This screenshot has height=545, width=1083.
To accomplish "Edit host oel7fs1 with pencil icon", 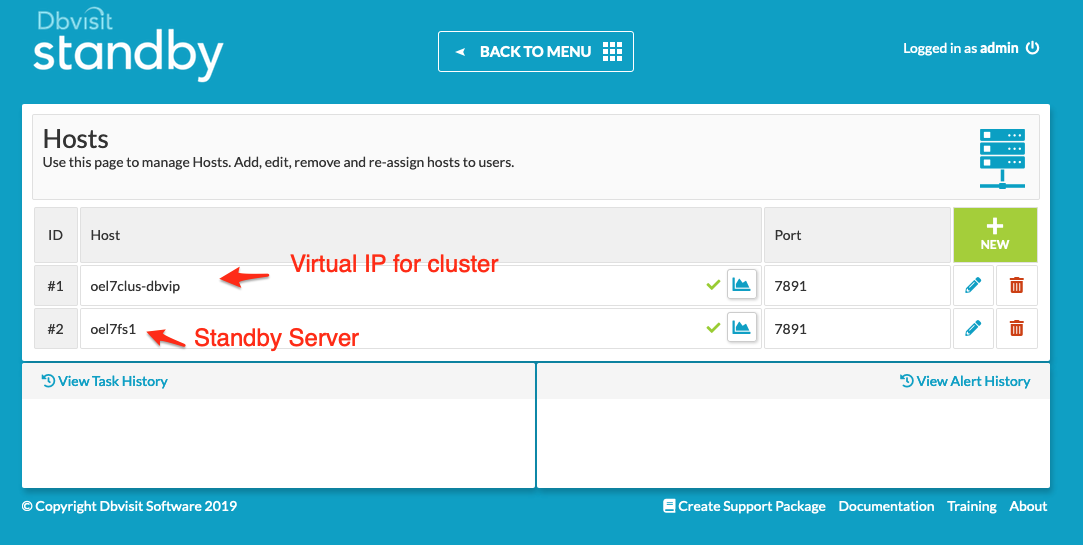I will coord(973,328).
